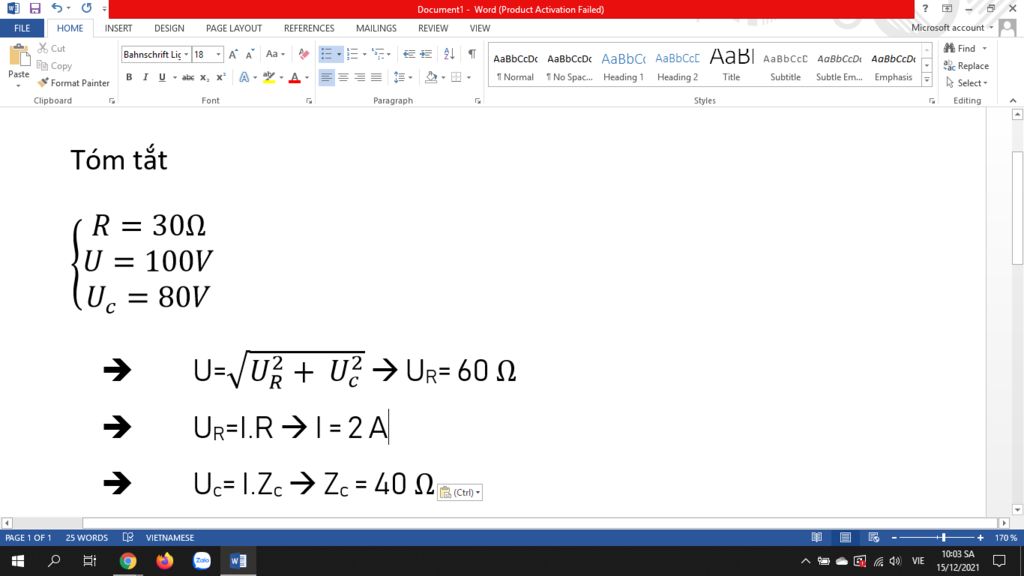Decrease font size with Shrink Font icon
The width and height of the screenshot is (1024, 576).
[249, 54]
